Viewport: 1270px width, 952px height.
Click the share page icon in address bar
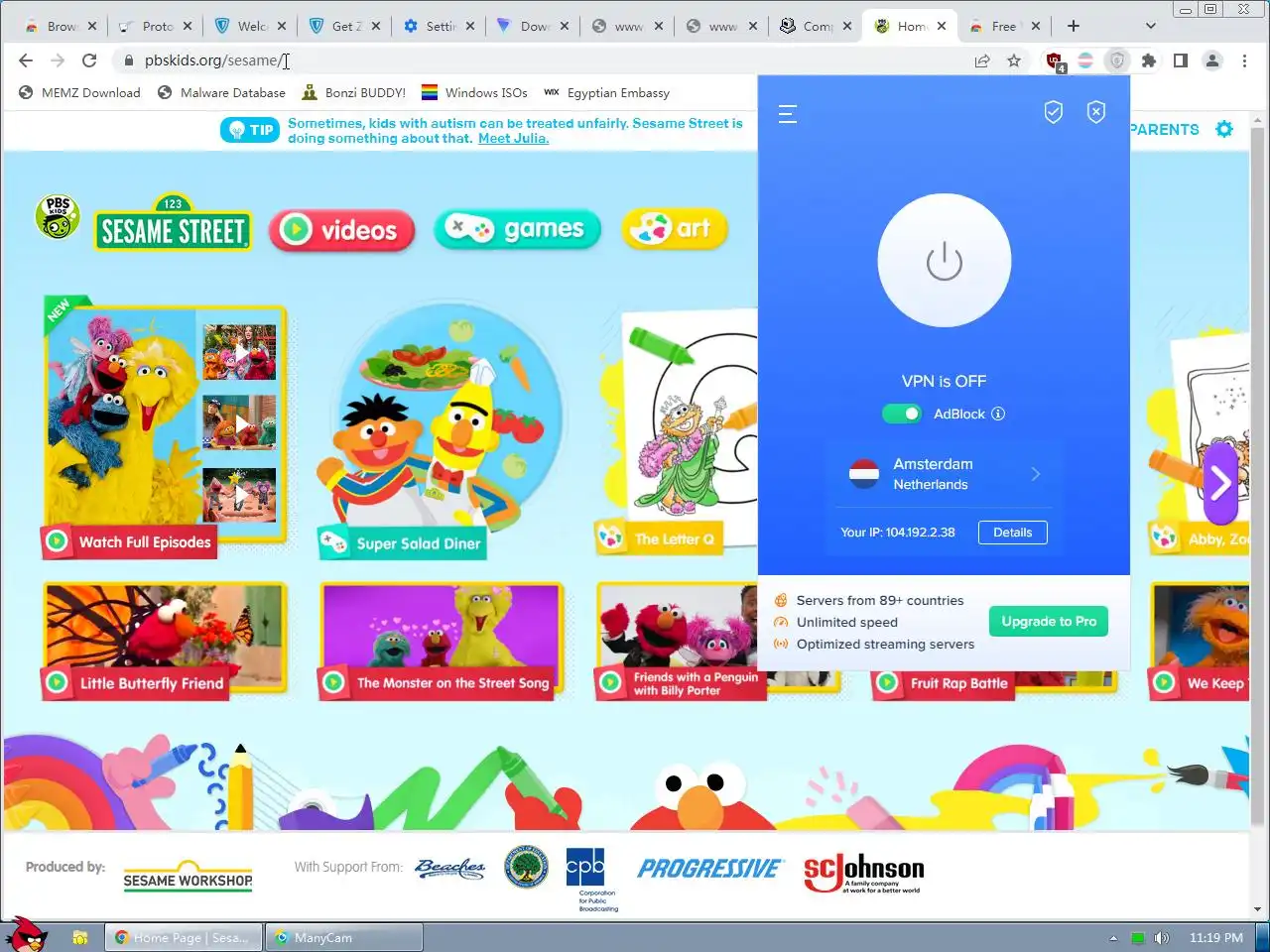(982, 60)
